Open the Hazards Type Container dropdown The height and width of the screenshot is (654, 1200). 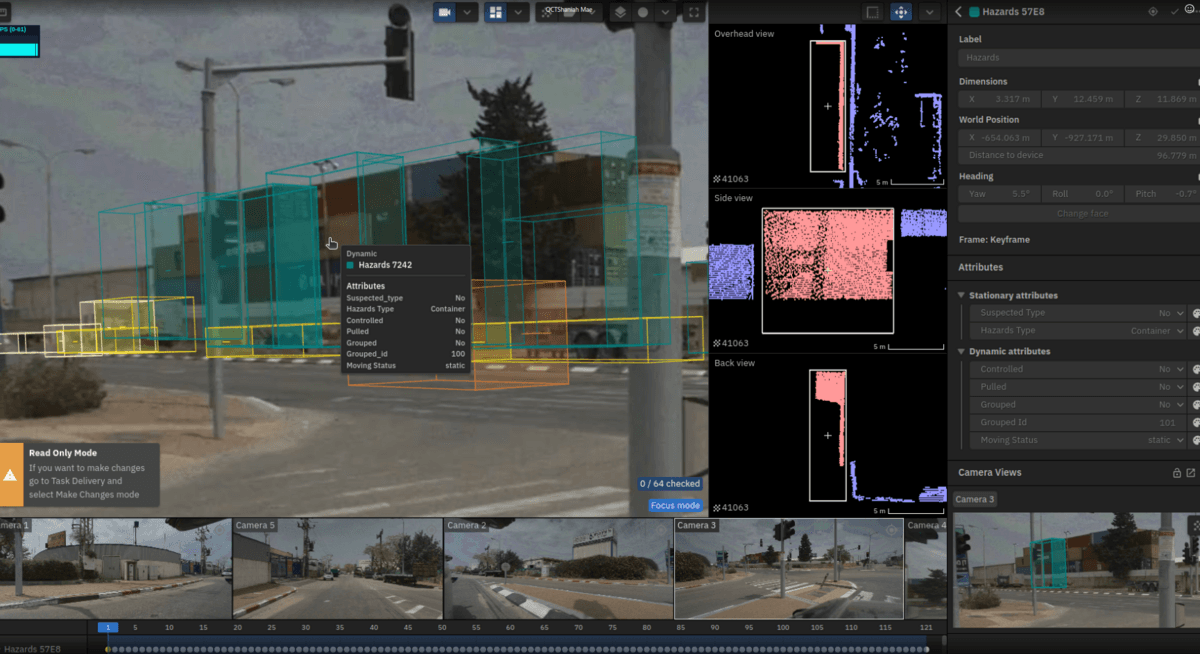point(1076,330)
